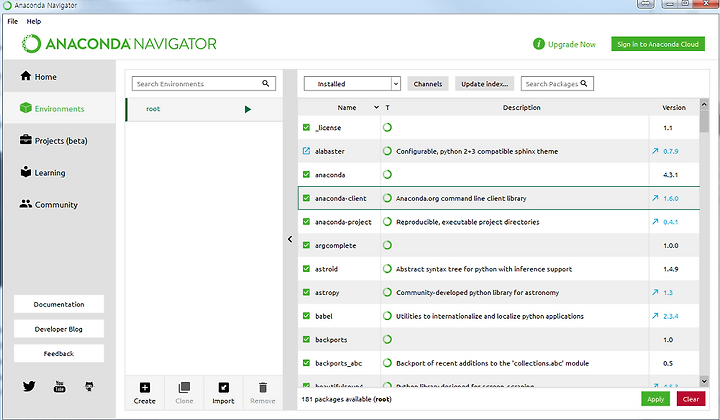This screenshot has height=420, width=720.
Task: Clear the pending package changes
Action: point(691,399)
